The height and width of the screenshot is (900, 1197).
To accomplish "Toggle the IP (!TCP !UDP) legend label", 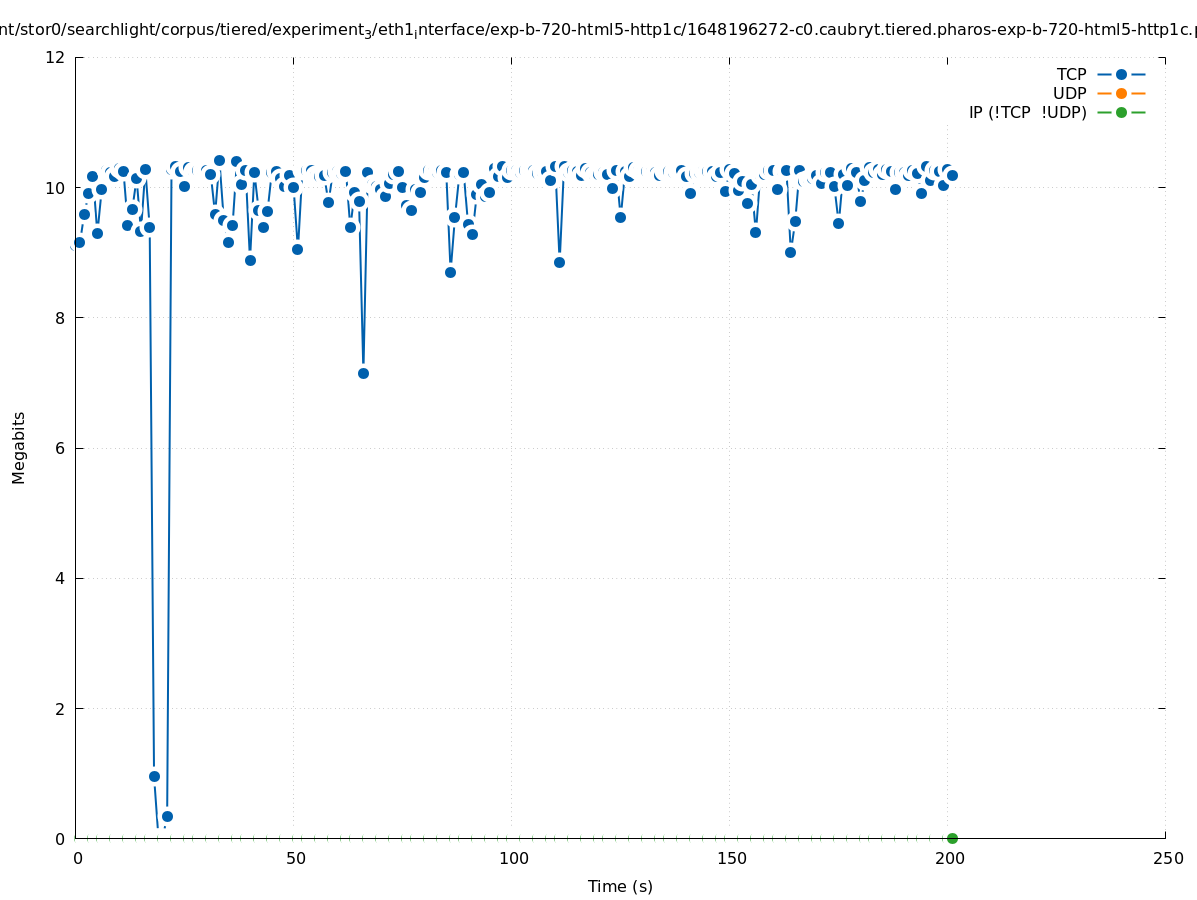I will click(1027, 112).
